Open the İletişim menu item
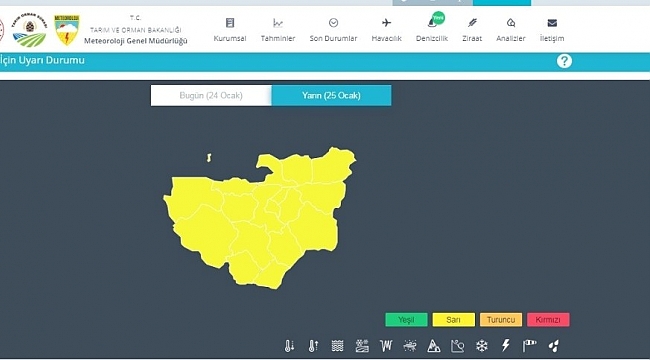This screenshot has width=650, height=360. pyautogui.click(x=552, y=30)
